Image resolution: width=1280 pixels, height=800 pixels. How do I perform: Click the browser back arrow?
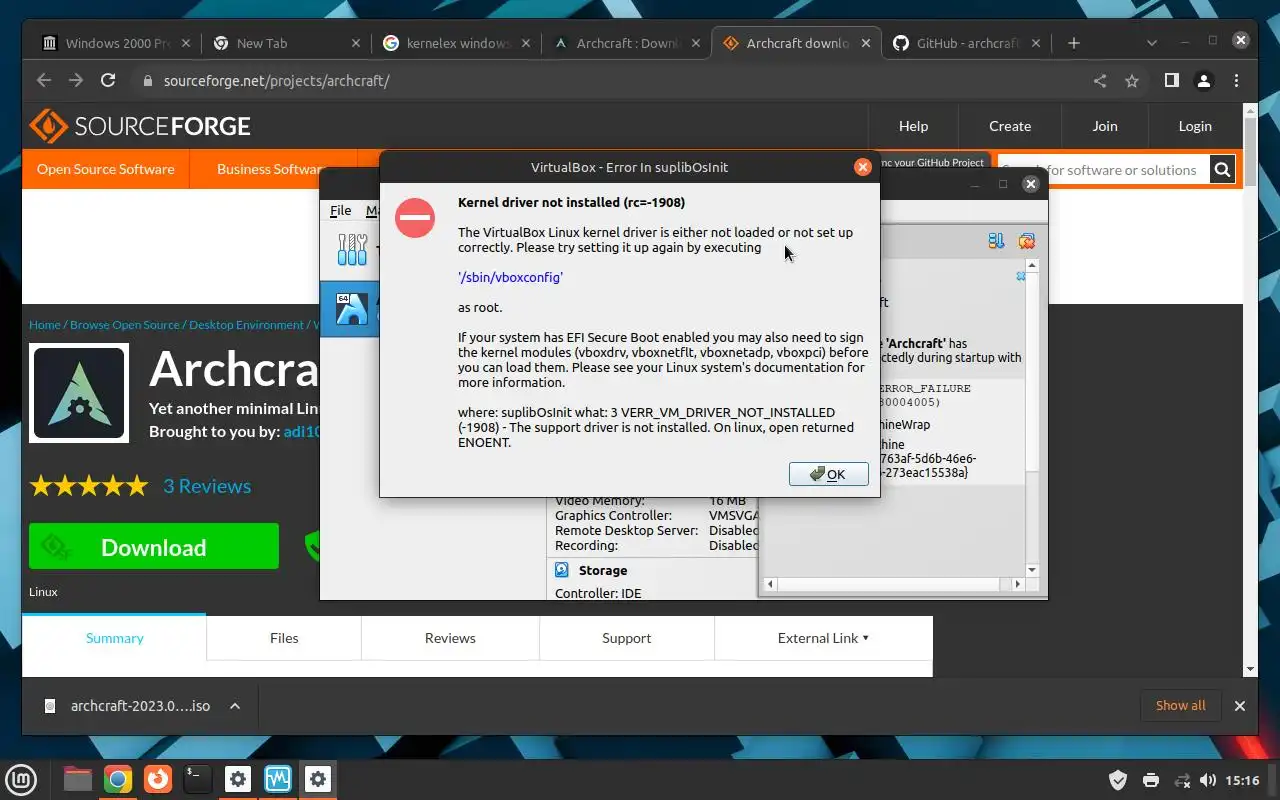point(44,81)
